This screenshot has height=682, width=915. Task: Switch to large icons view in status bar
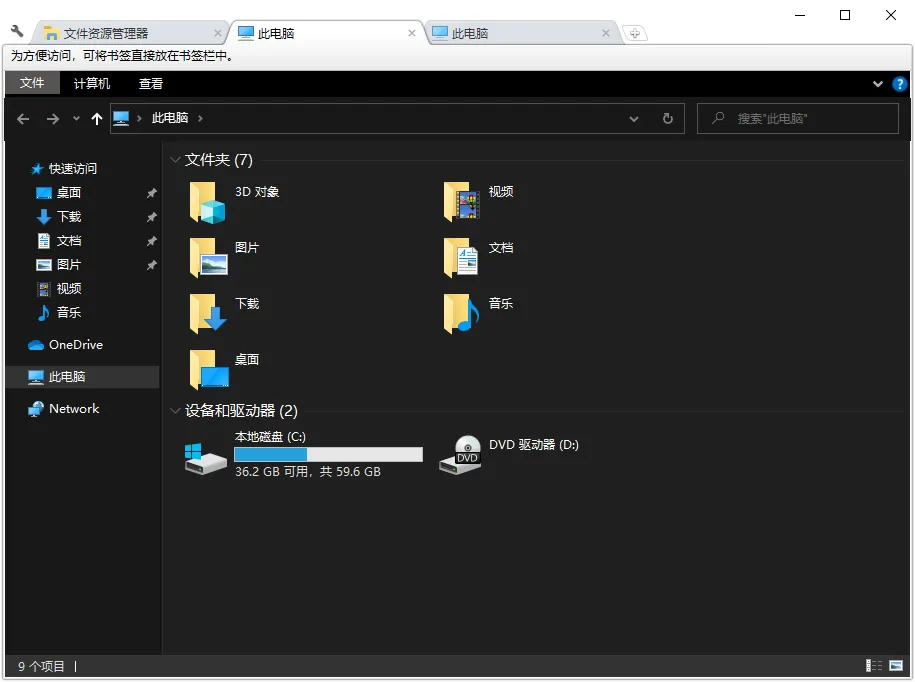tap(896, 666)
